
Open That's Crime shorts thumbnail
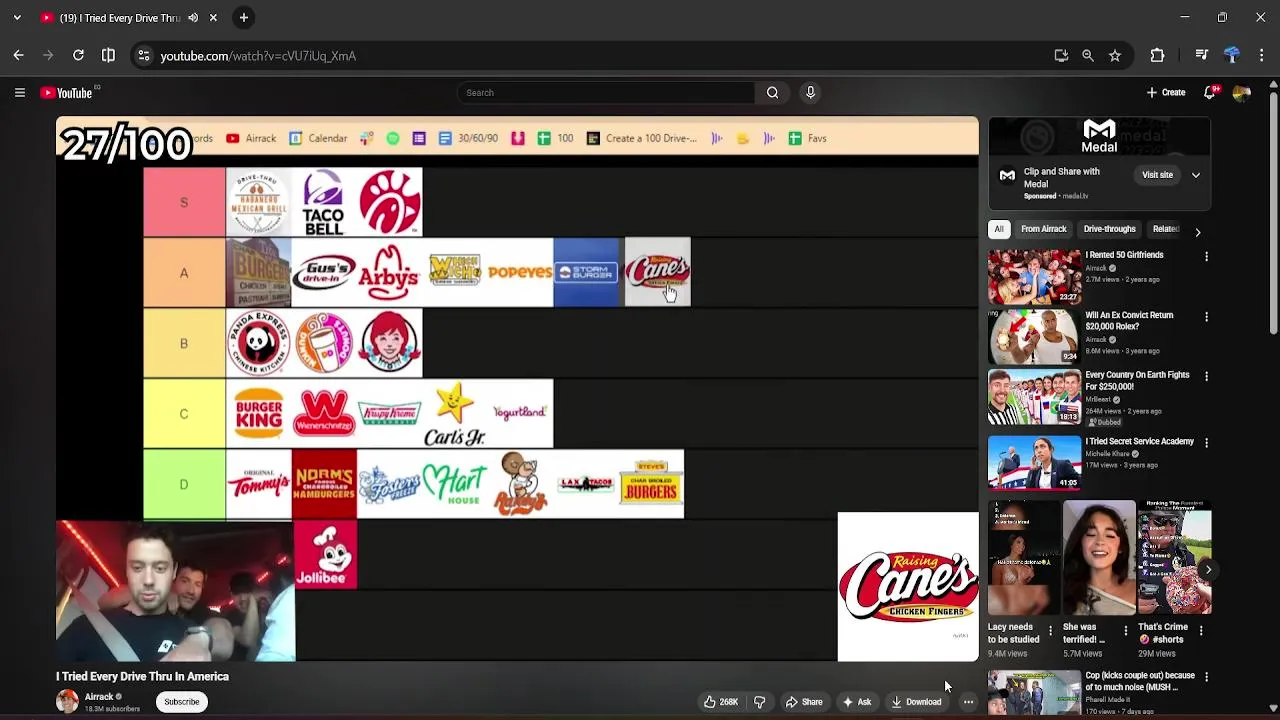pos(1174,558)
